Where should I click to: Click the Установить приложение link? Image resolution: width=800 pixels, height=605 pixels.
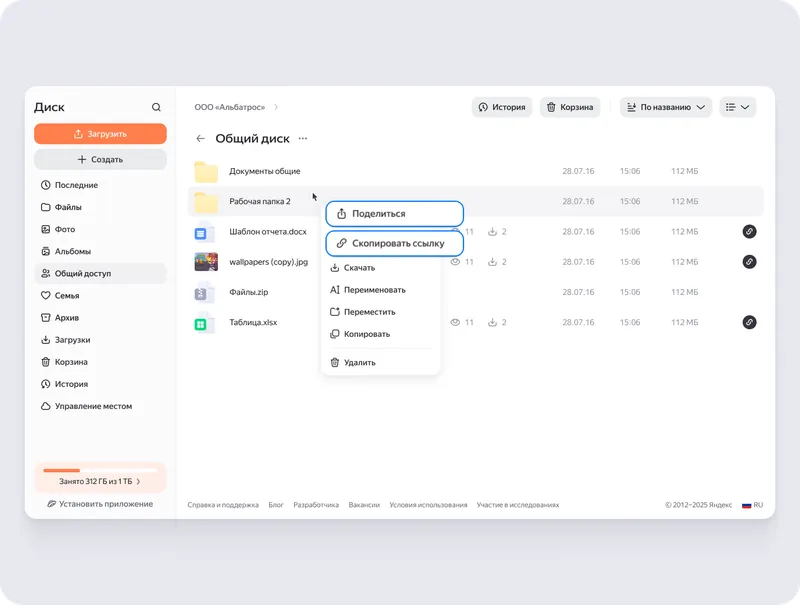pyautogui.click(x=101, y=504)
